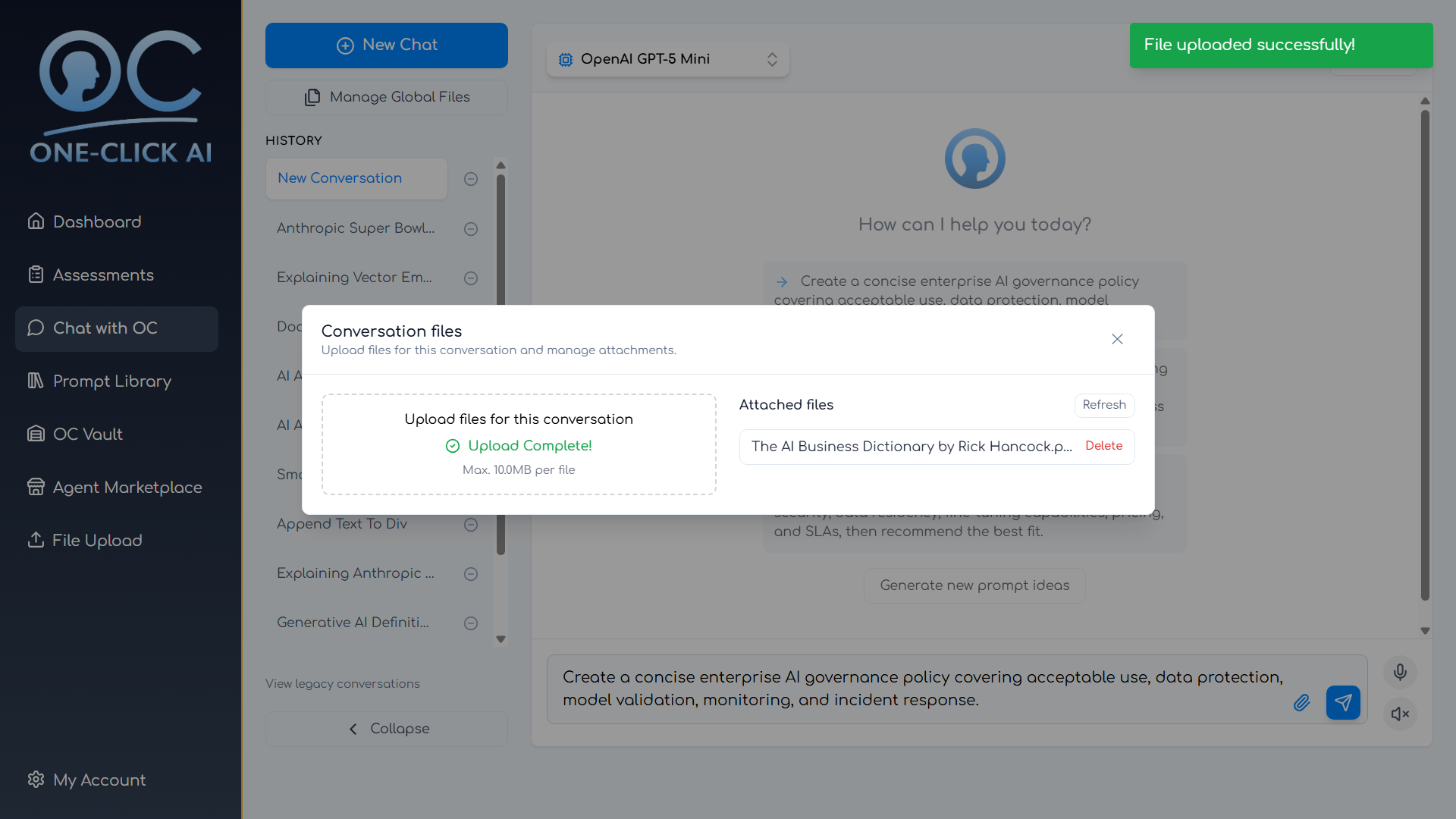Click the upload files drop zone

pos(519,444)
